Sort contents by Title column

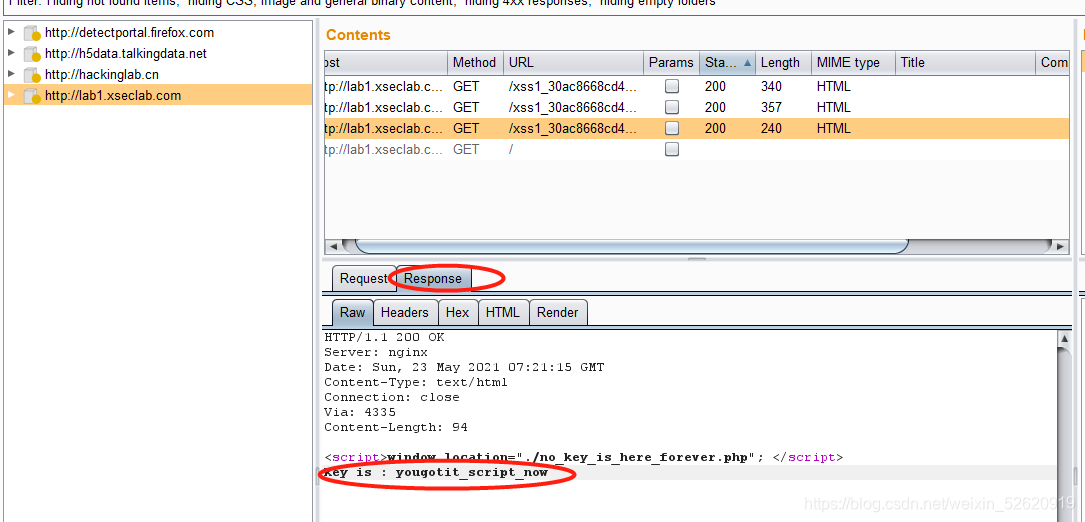(x=965, y=62)
